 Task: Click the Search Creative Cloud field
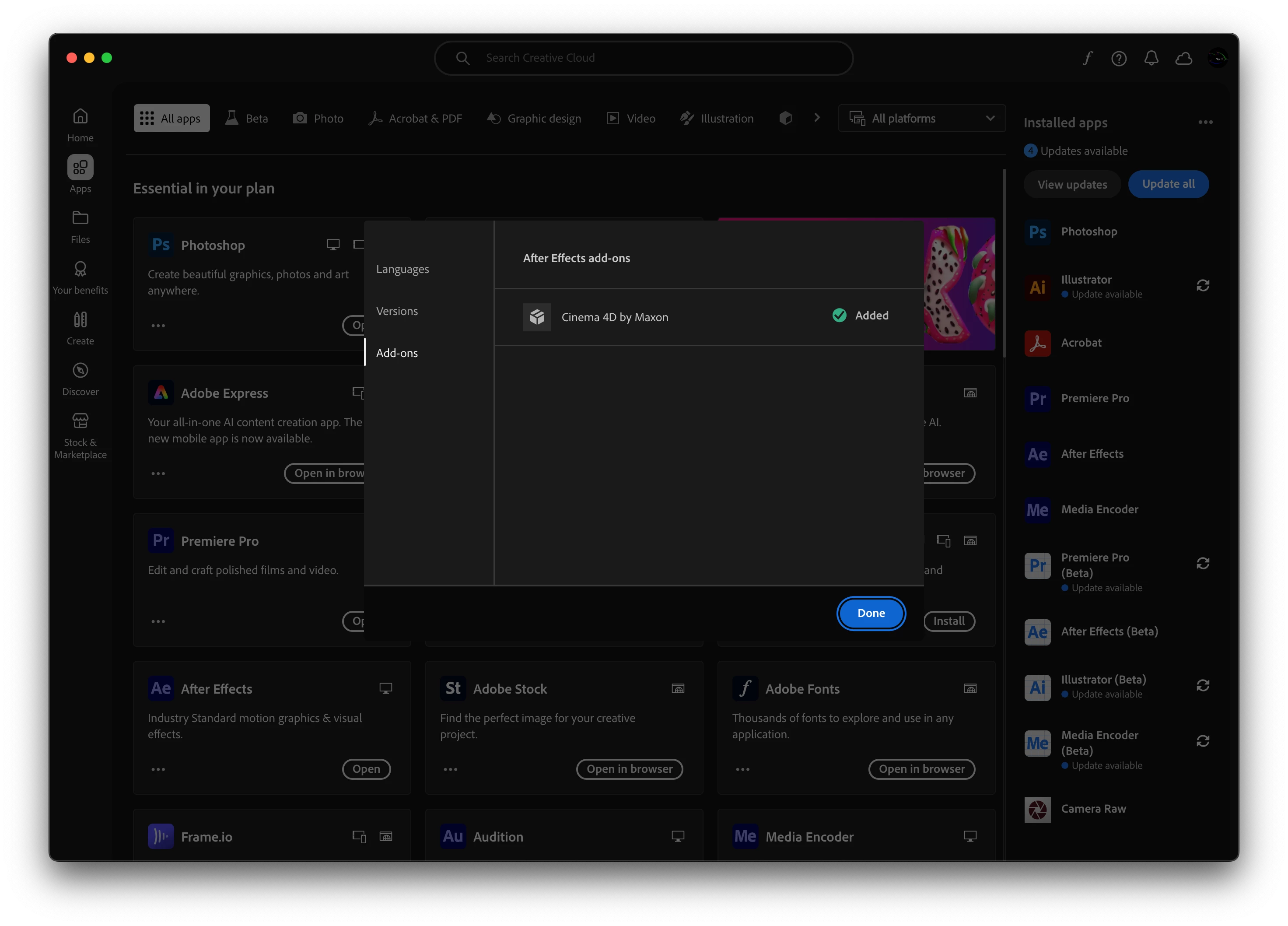pyautogui.click(x=644, y=58)
